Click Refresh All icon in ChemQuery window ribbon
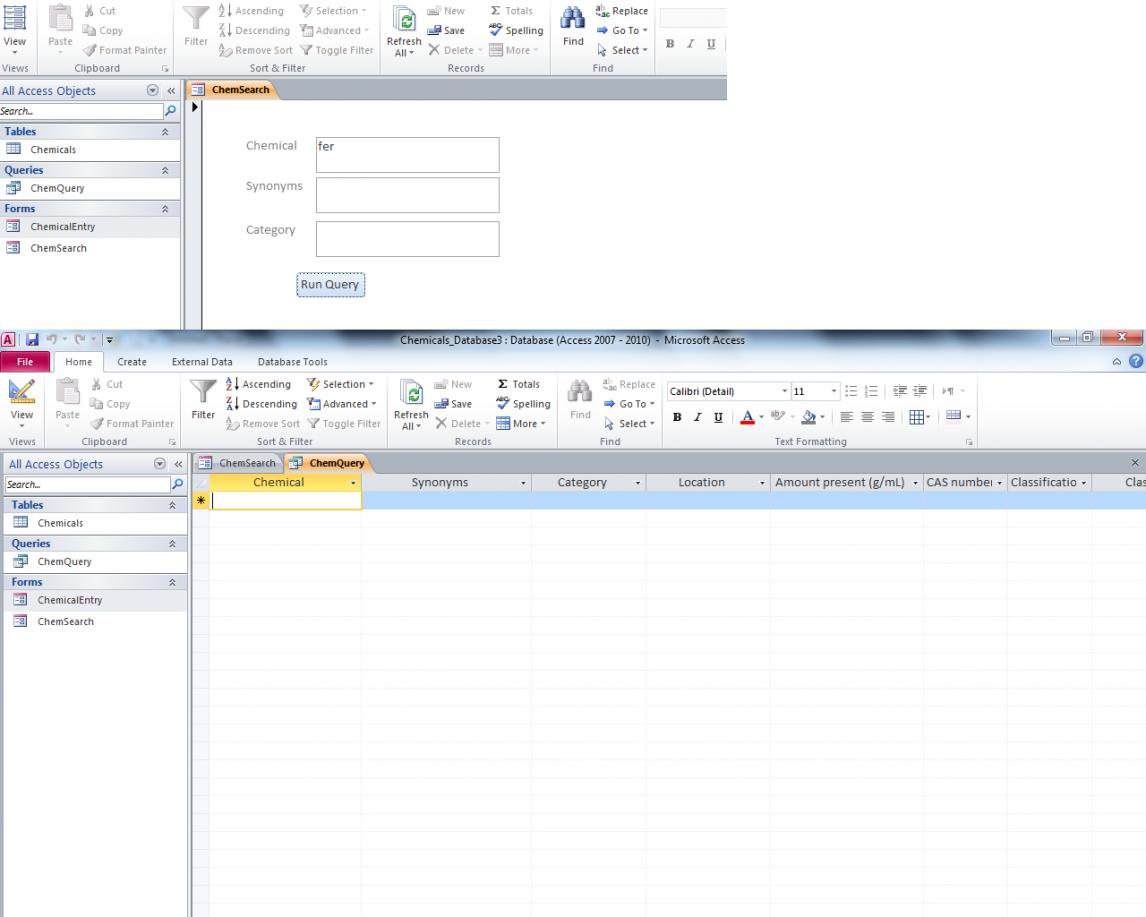The width and height of the screenshot is (1146, 917). point(411,393)
